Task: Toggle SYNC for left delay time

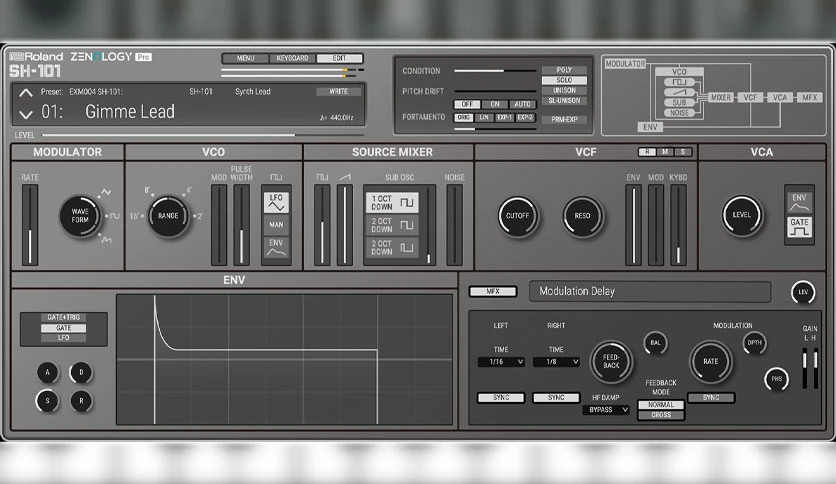Action: (x=501, y=398)
